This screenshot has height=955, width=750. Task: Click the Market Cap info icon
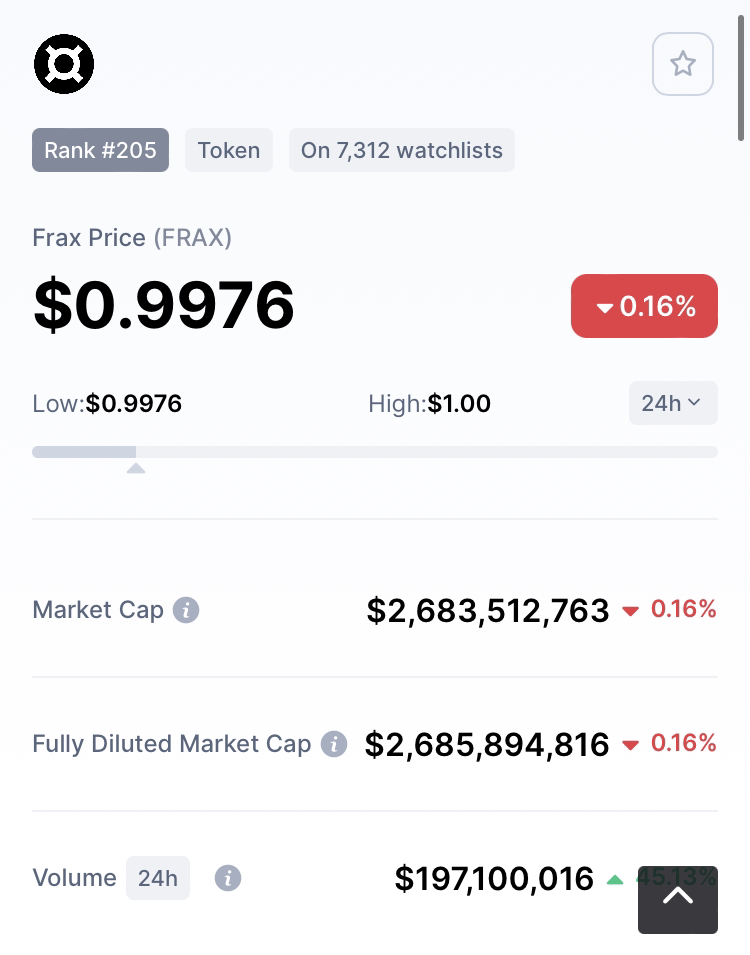(x=186, y=610)
